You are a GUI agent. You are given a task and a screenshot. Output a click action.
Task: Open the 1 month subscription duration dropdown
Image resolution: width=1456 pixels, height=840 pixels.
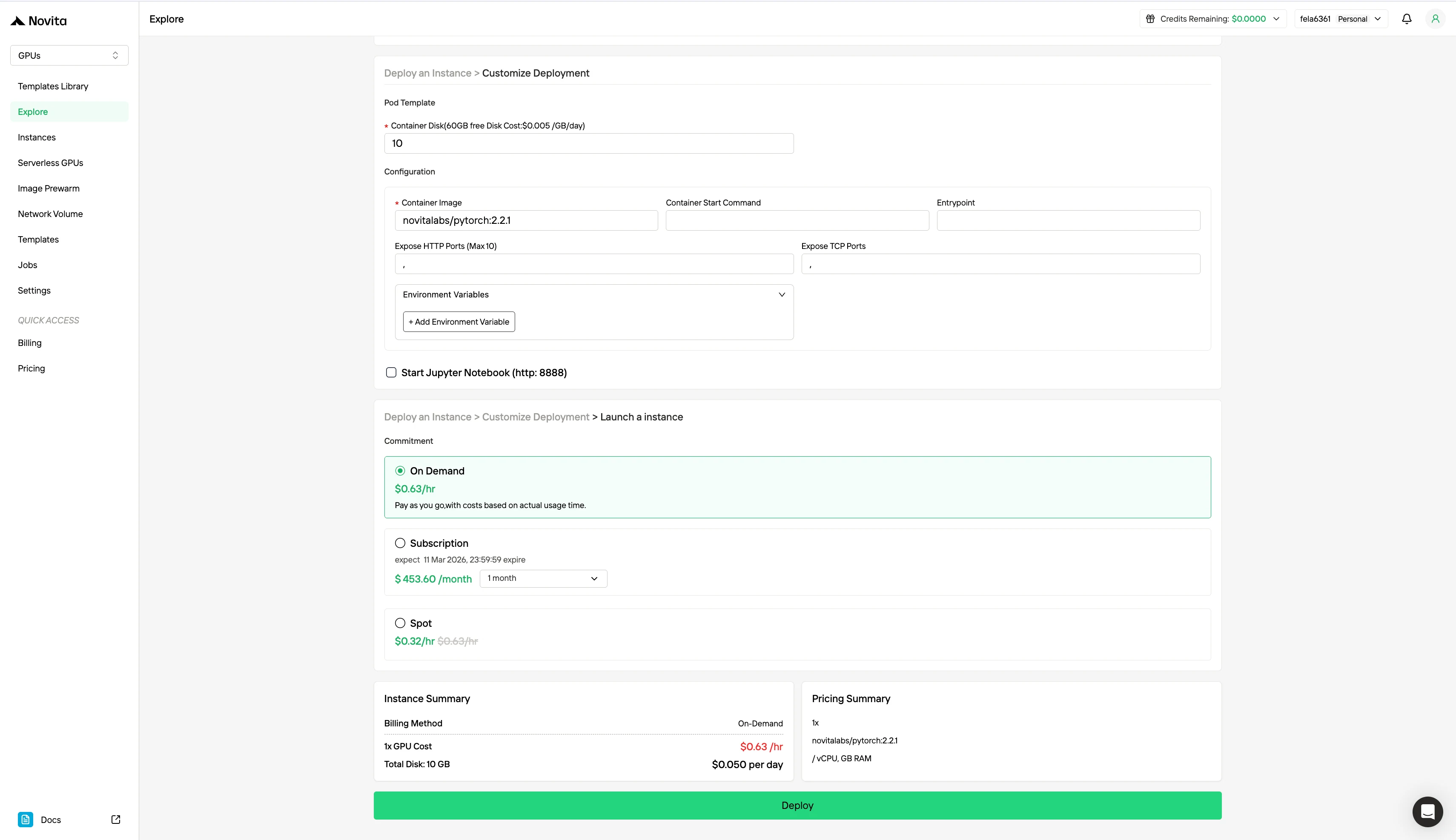(x=543, y=579)
